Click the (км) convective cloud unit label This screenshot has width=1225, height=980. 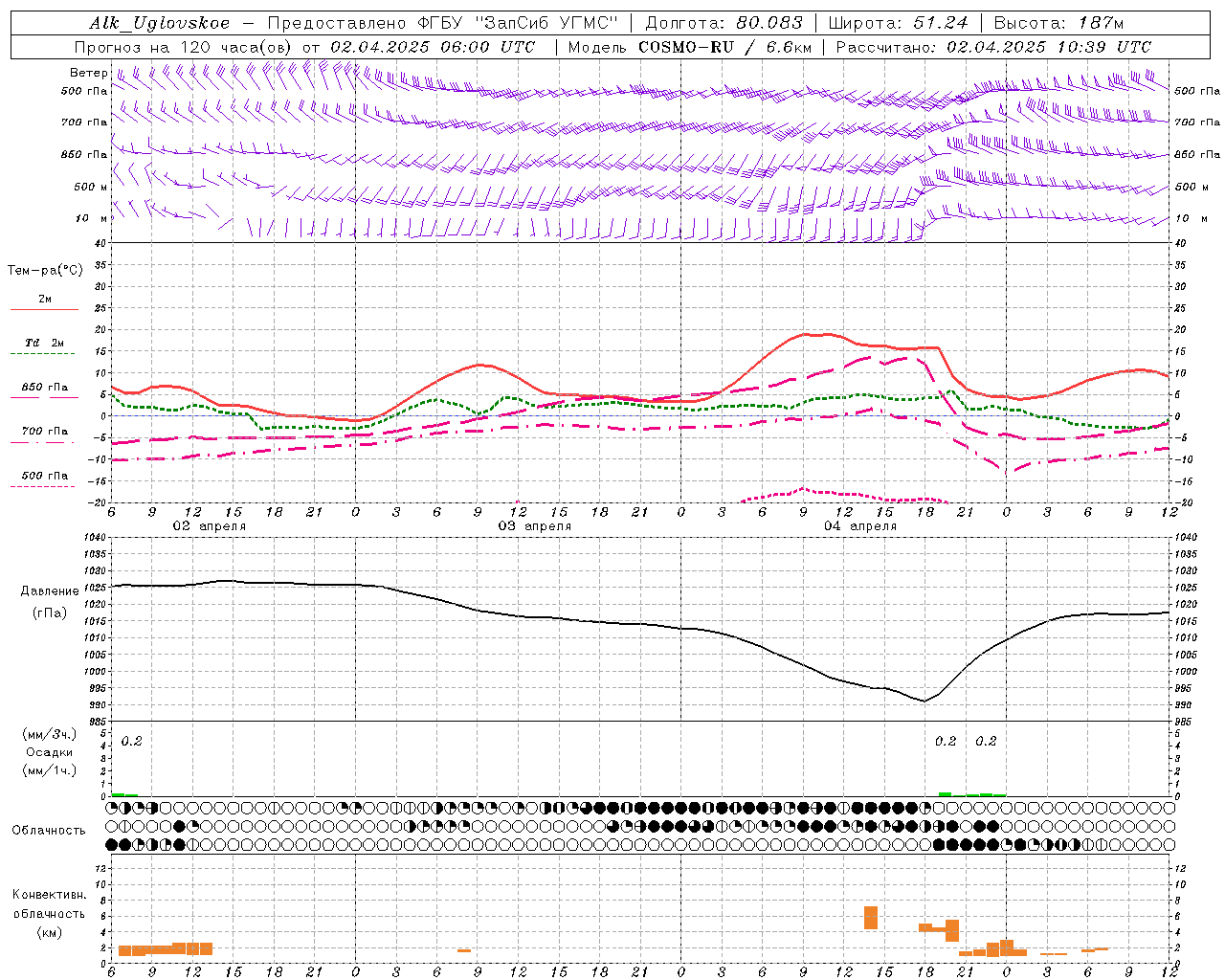(x=49, y=932)
